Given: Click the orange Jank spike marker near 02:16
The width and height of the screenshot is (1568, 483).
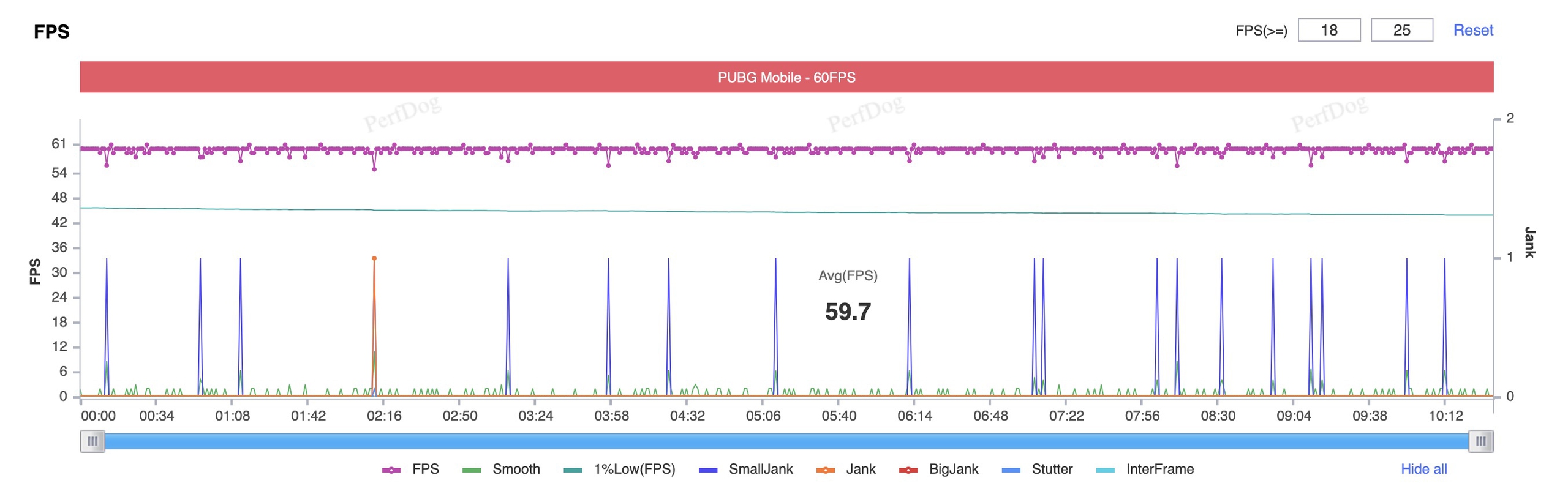Looking at the screenshot, I should (x=374, y=258).
